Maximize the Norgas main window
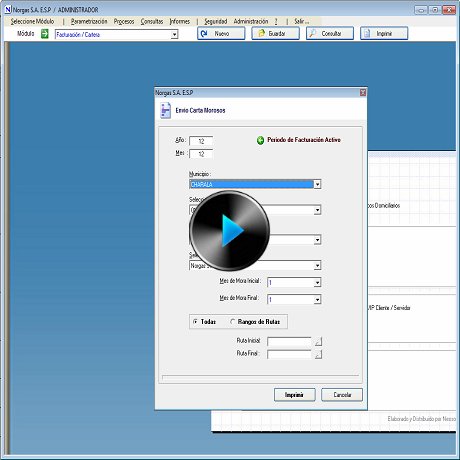Screen dimensions: 460x460 (x=435, y=10)
